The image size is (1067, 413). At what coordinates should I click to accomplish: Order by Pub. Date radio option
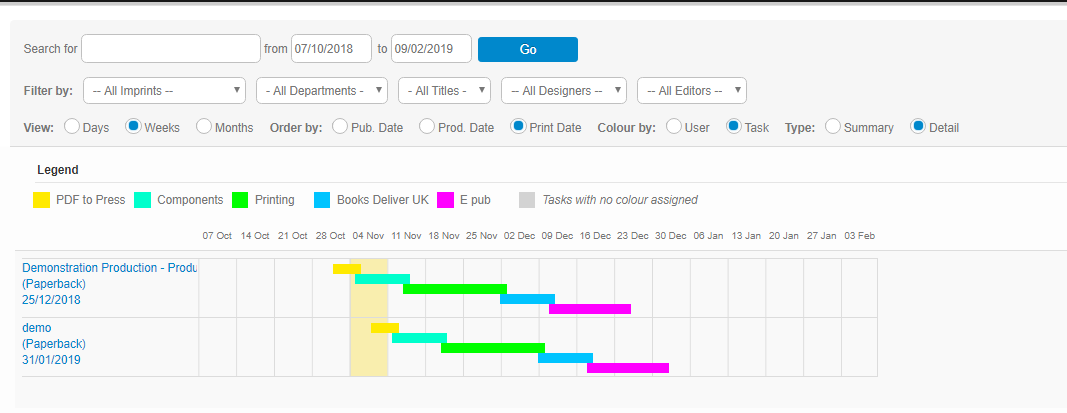(x=339, y=127)
